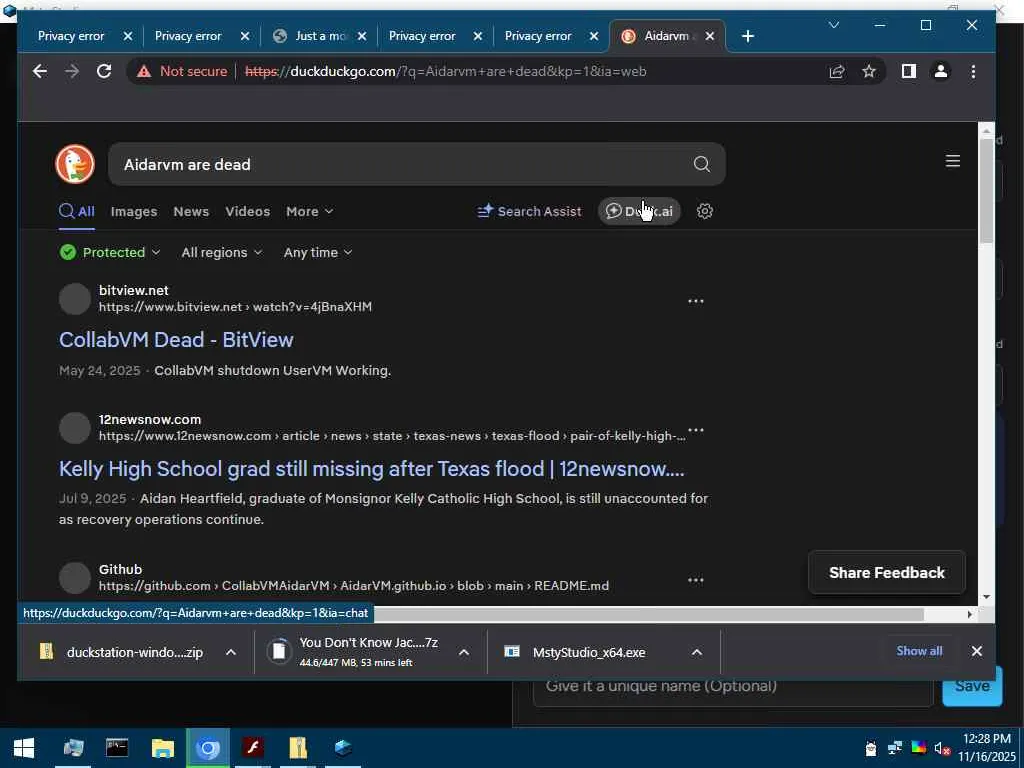The height and width of the screenshot is (768, 1024).
Task: Click the volume icon in system tray
Action: (x=941, y=748)
